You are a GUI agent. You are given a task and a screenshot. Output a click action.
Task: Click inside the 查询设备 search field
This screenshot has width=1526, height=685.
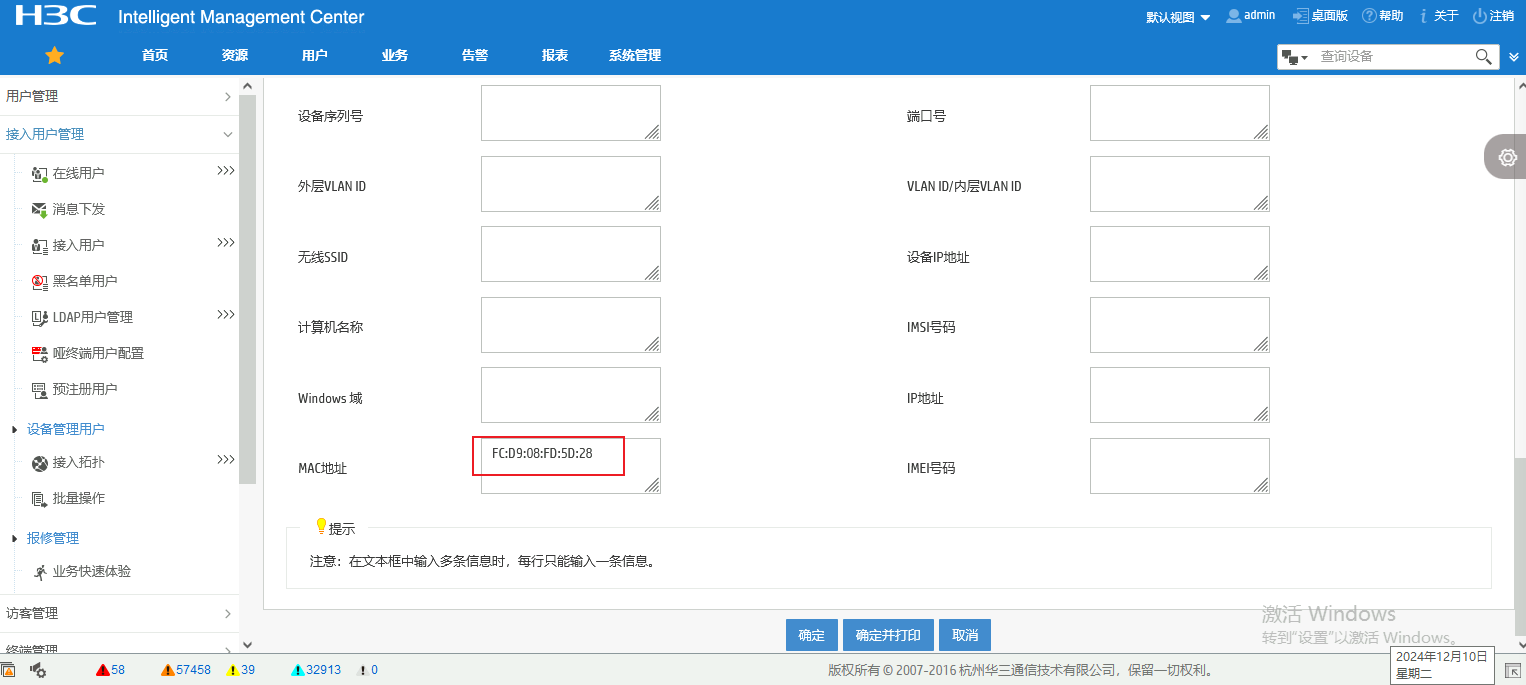[x=1394, y=57]
